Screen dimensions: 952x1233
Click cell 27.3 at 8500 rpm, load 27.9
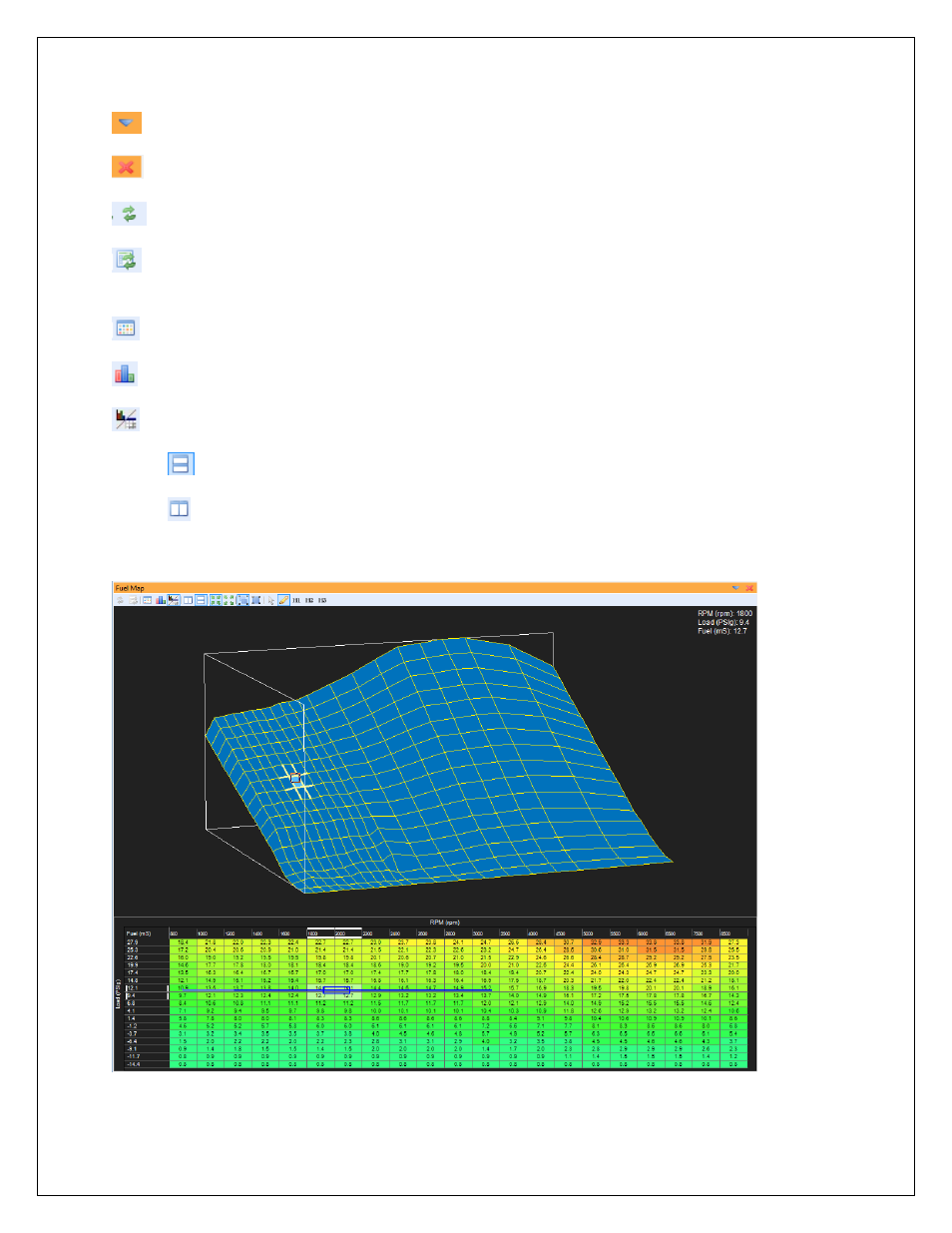(x=733, y=941)
